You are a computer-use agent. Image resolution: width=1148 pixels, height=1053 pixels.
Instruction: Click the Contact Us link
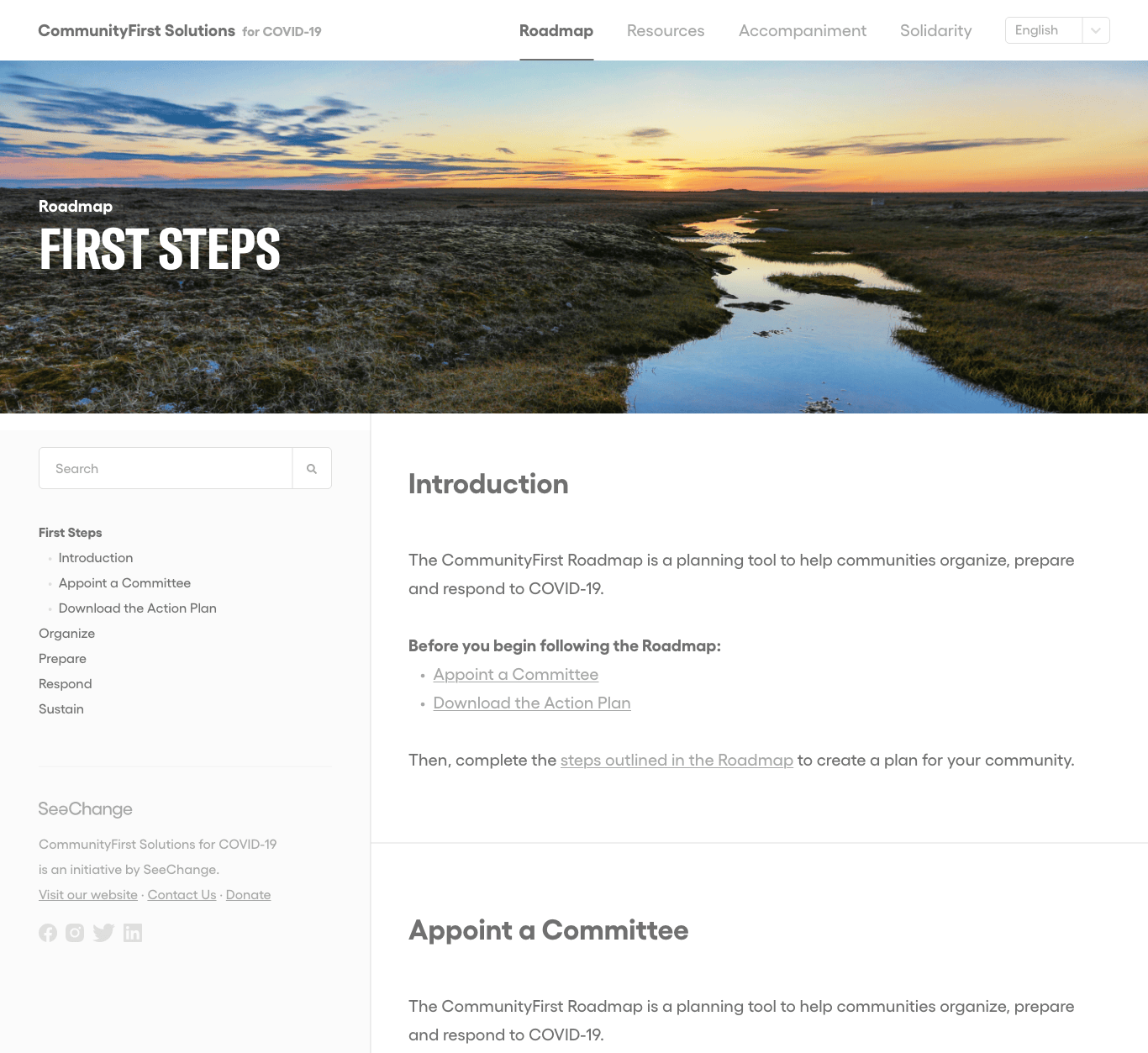click(x=182, y=895)
